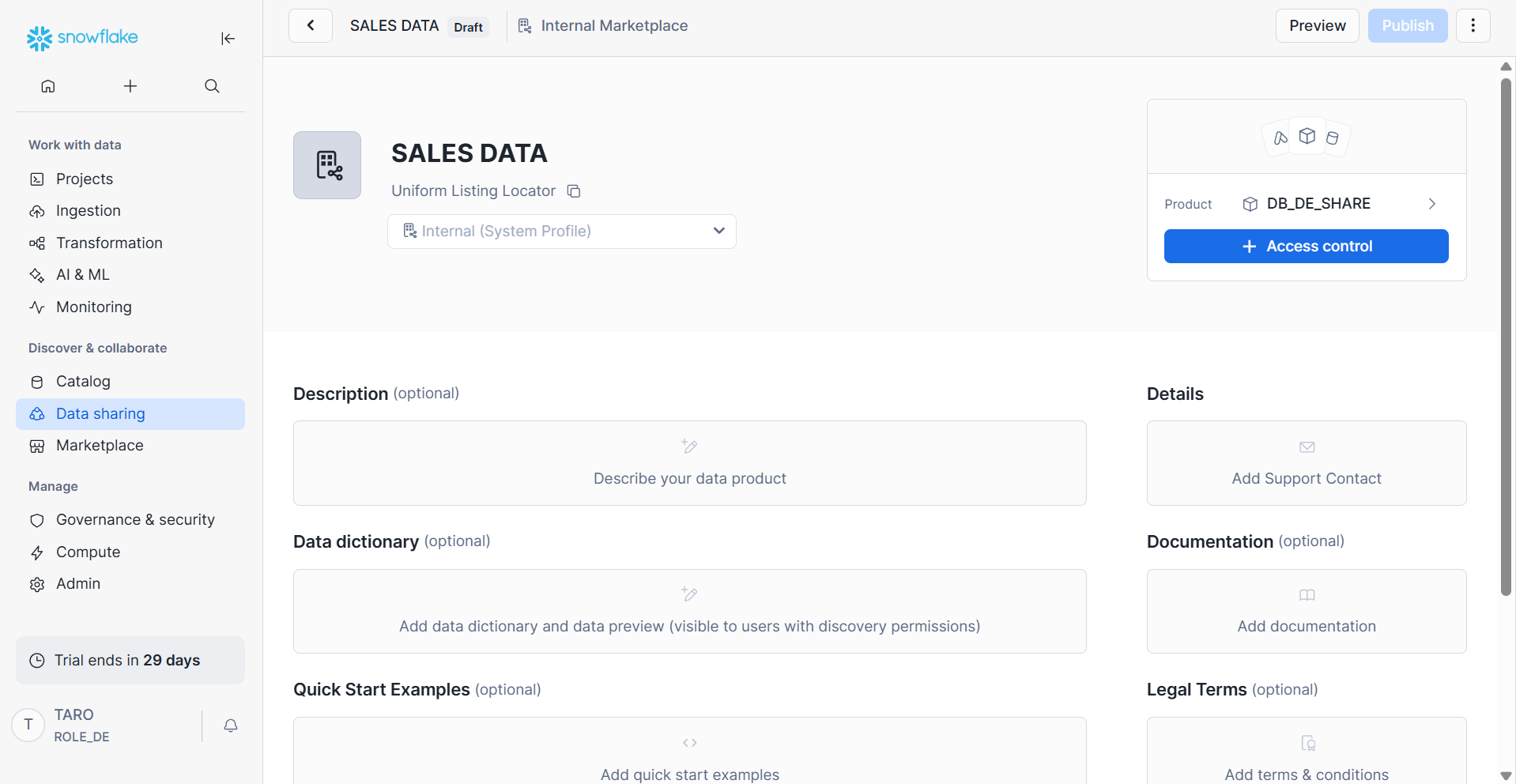
Task: Click the Preview button
Action: coord(1317,26)
